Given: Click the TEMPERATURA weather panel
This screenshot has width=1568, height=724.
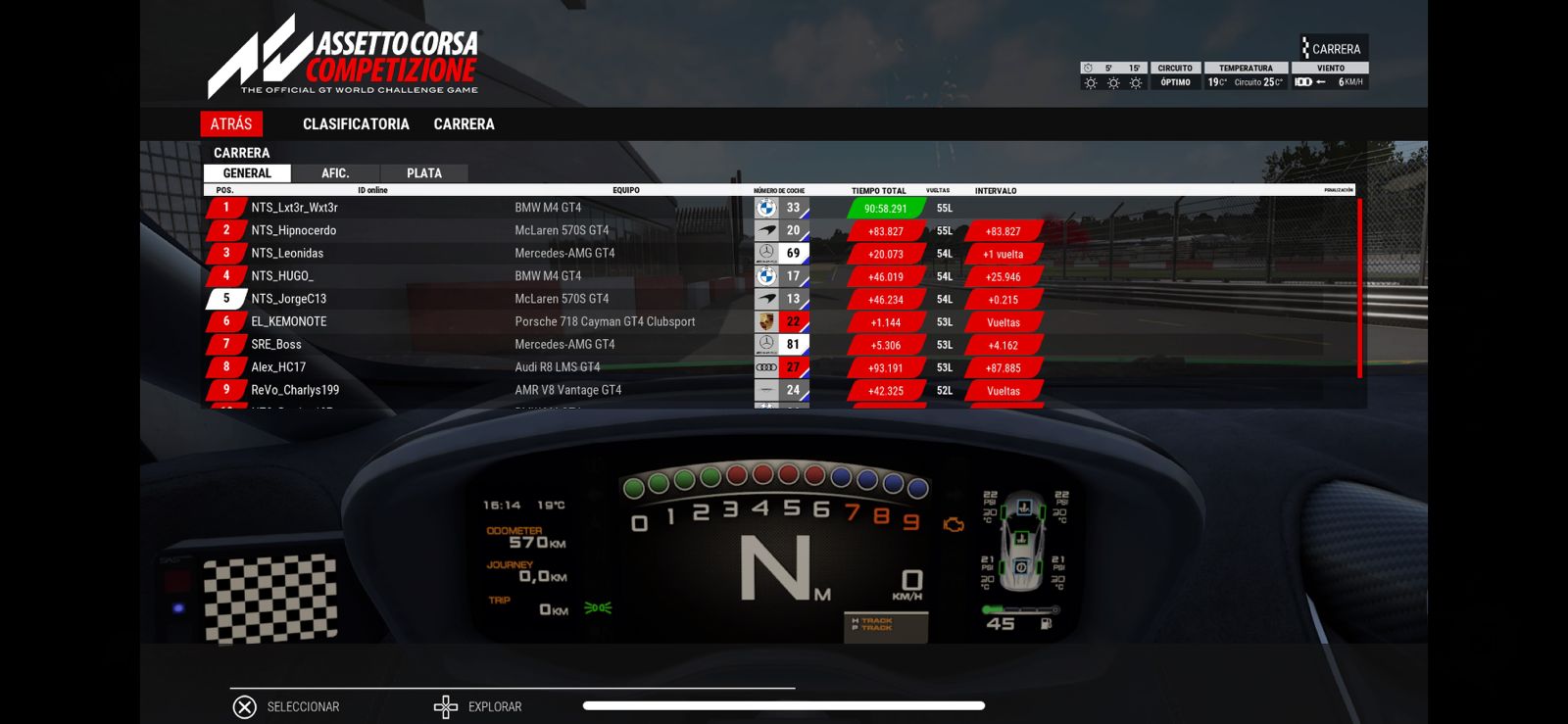Looking at the screenshot, I should tap(1246, 75).
